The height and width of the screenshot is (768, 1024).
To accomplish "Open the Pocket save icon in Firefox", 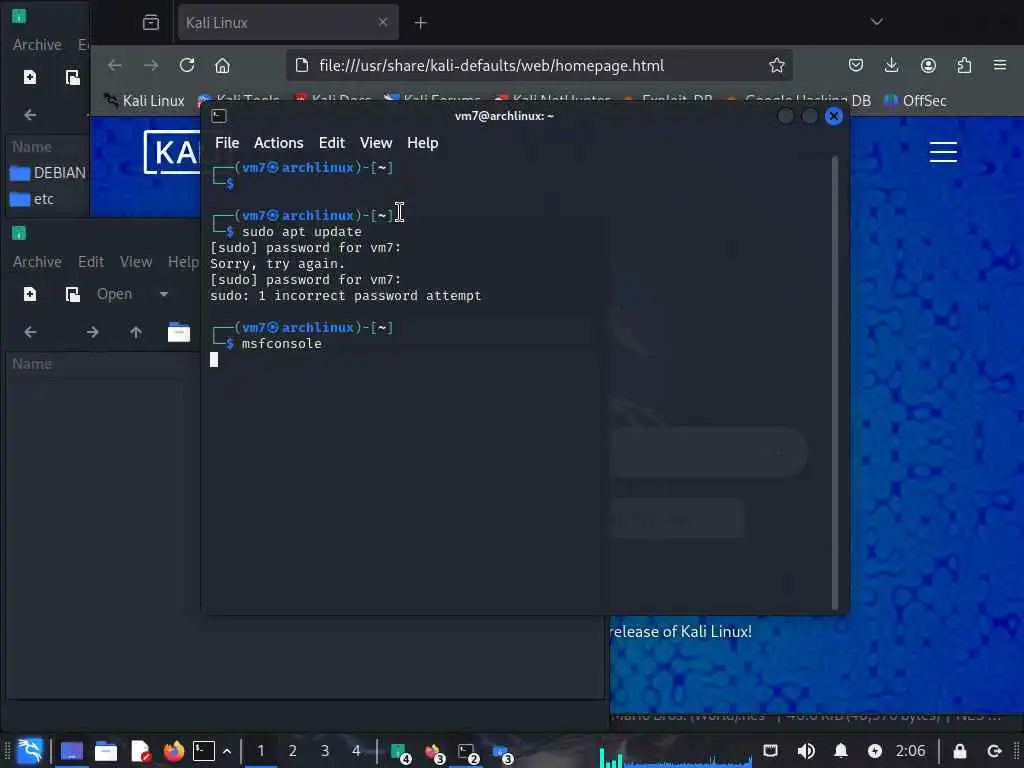I will 856,65.
